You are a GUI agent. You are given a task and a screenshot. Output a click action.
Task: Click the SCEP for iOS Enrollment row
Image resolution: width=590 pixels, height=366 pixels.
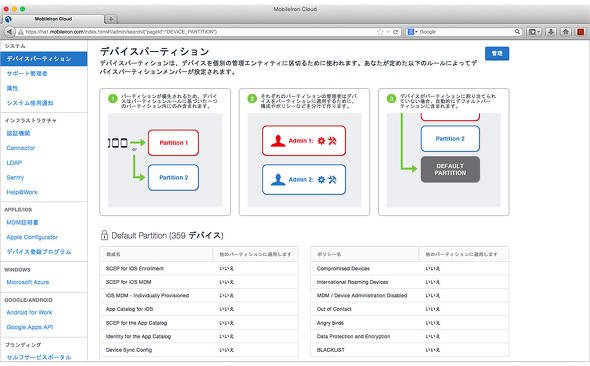pos(199,269)
